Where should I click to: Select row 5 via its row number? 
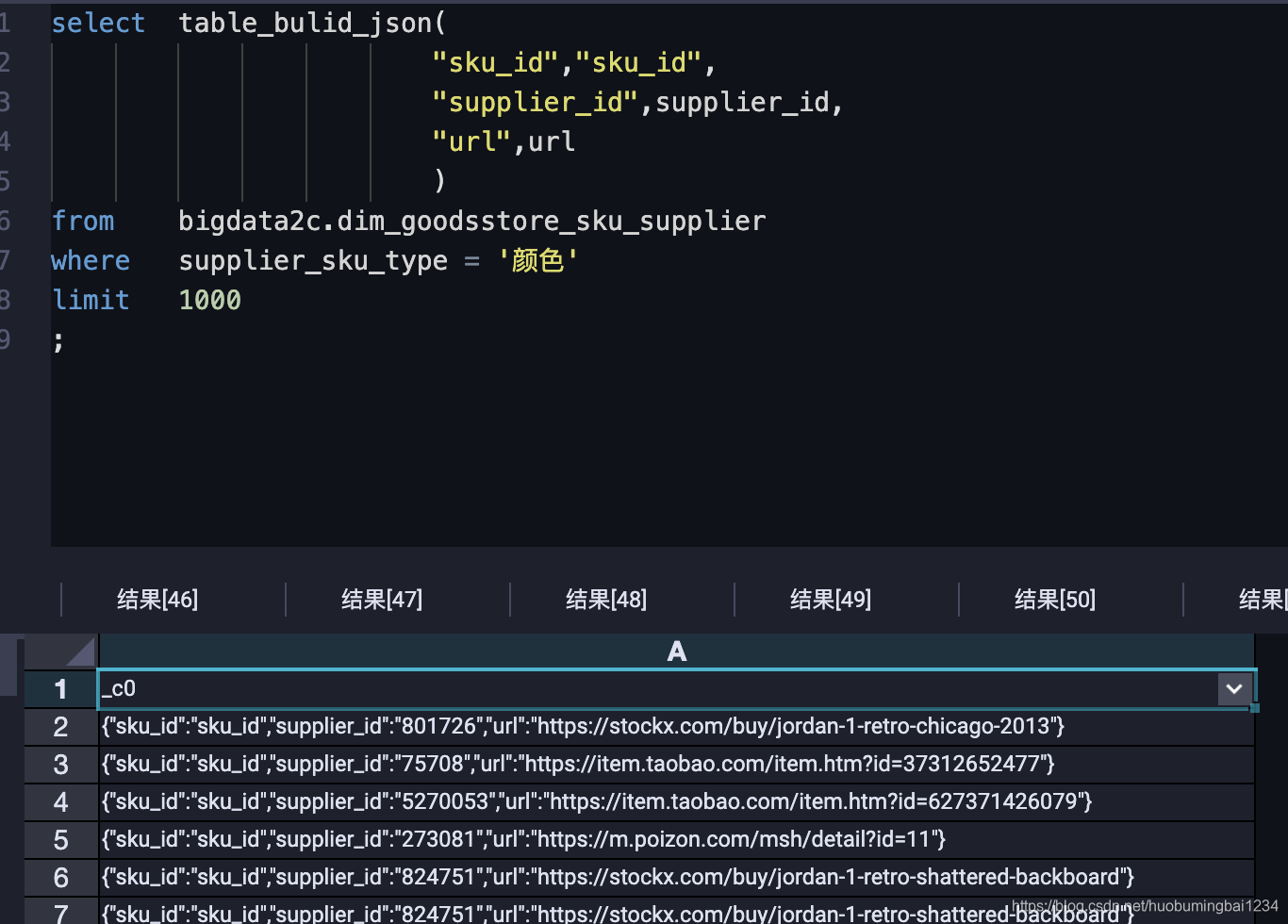pyautogui.click(x=59, y=839)
